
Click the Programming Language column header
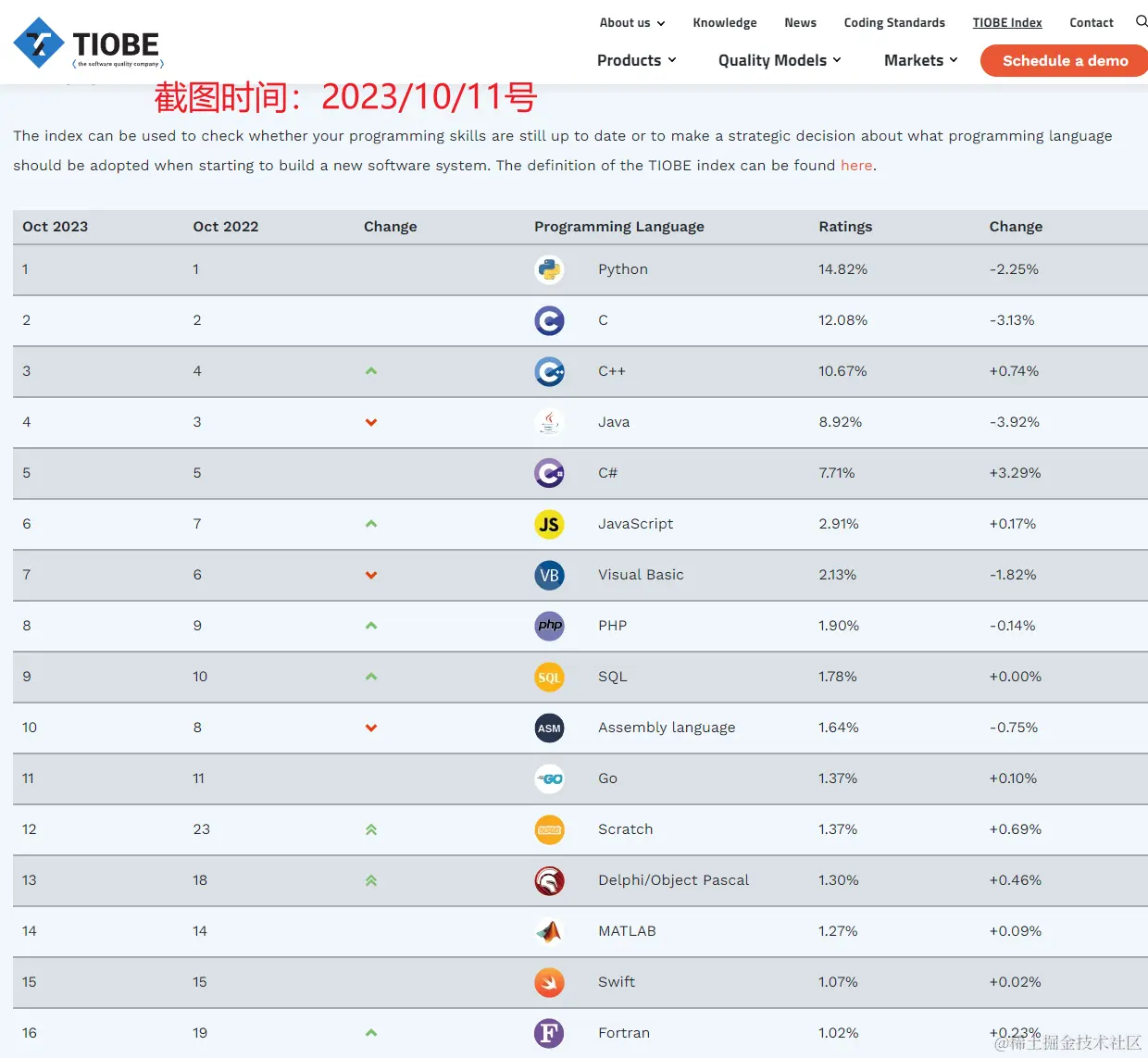tap(619, 227)
